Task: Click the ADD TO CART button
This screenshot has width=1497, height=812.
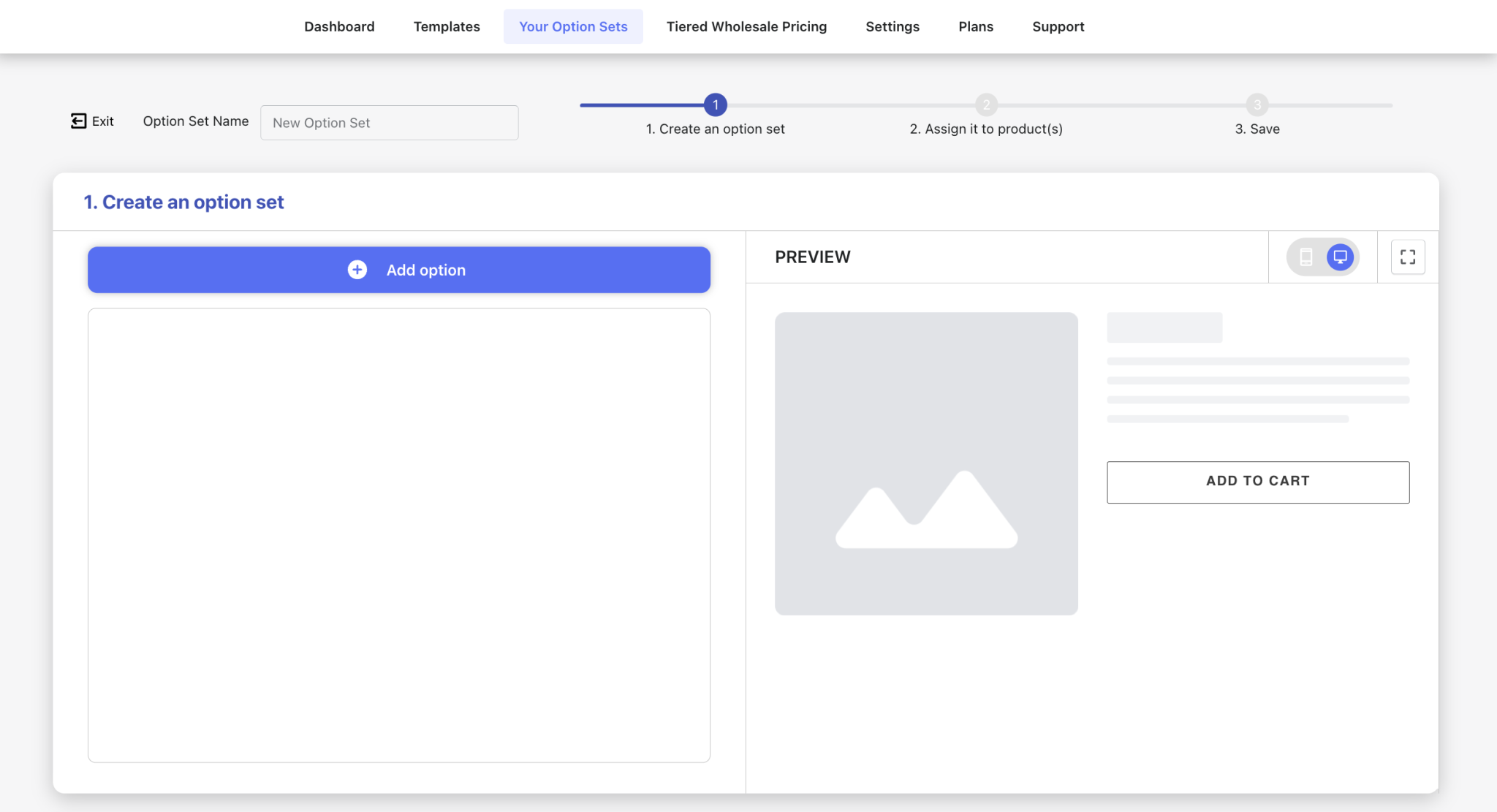Action: 1257,481
